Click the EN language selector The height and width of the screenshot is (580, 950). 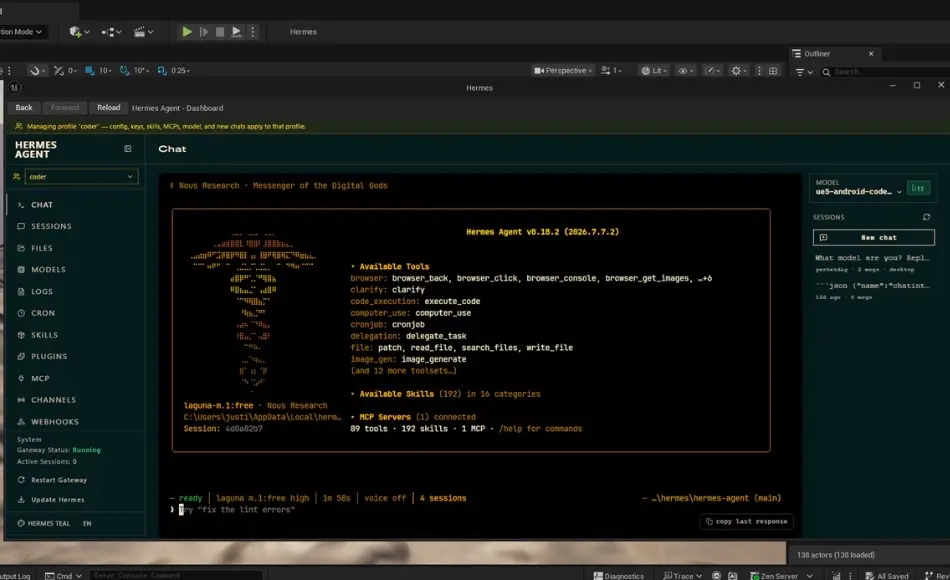coord(87,523)
